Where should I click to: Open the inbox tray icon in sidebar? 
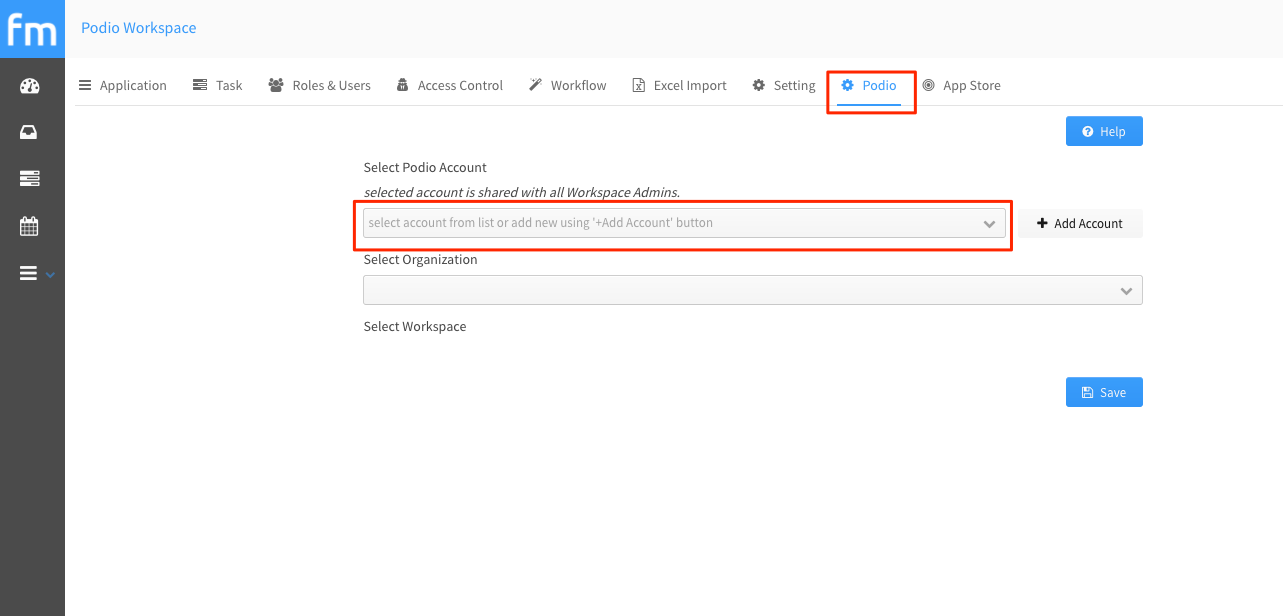pos(30,132)
